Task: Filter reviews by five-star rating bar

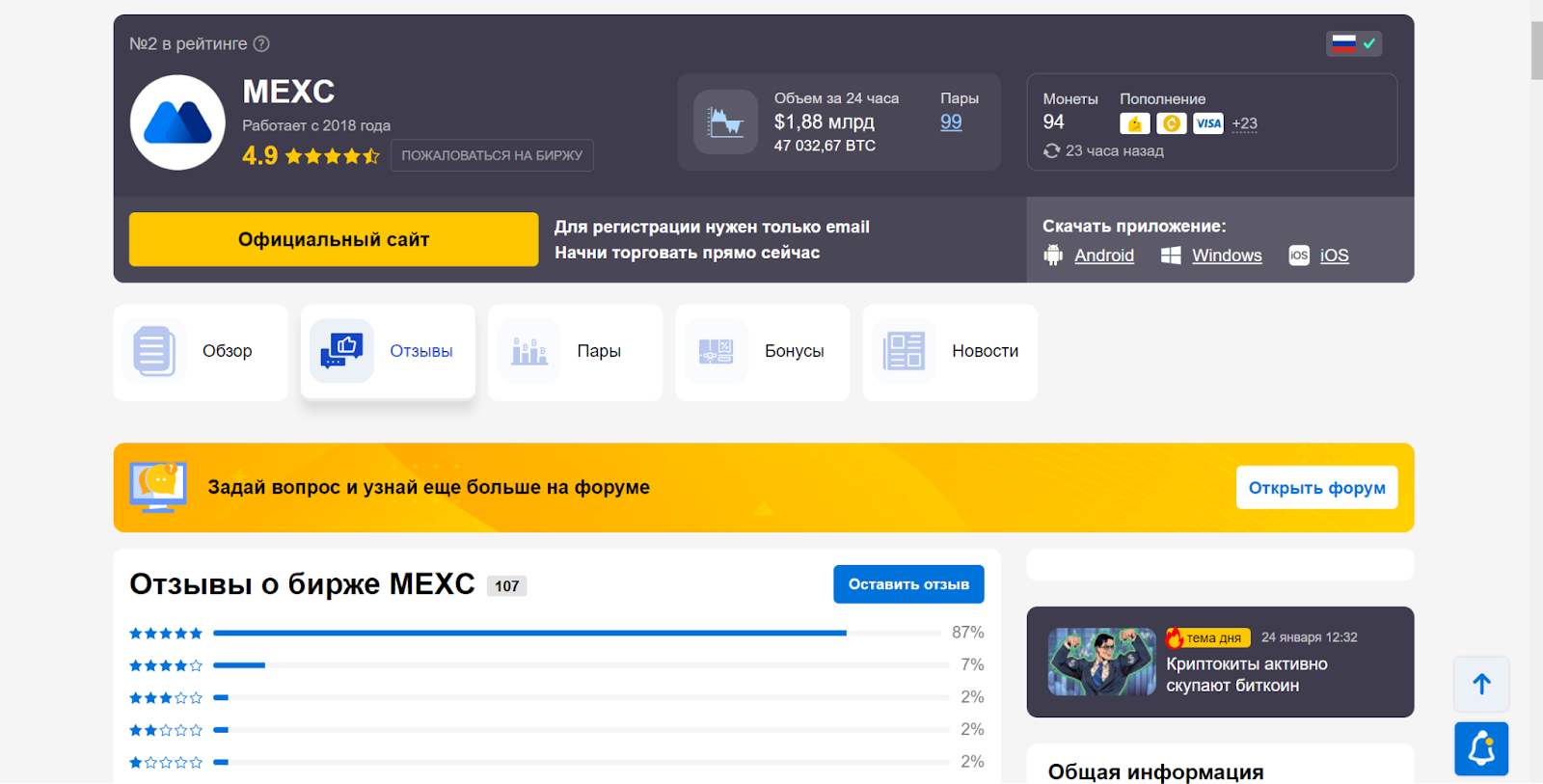Action: pyautogui.click(x=529, y=634)
